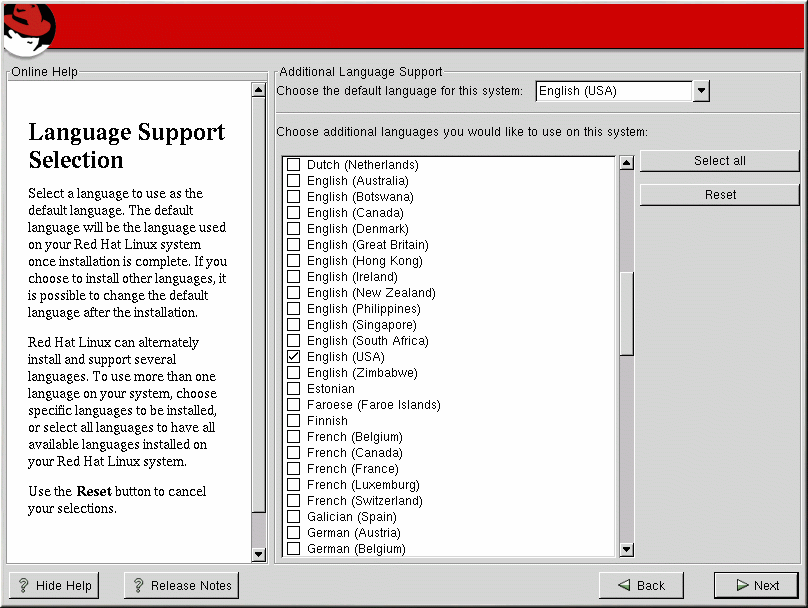Click bold Reset word in help text
The height and width of the screenshot is (608, 808).
point(94,491)
